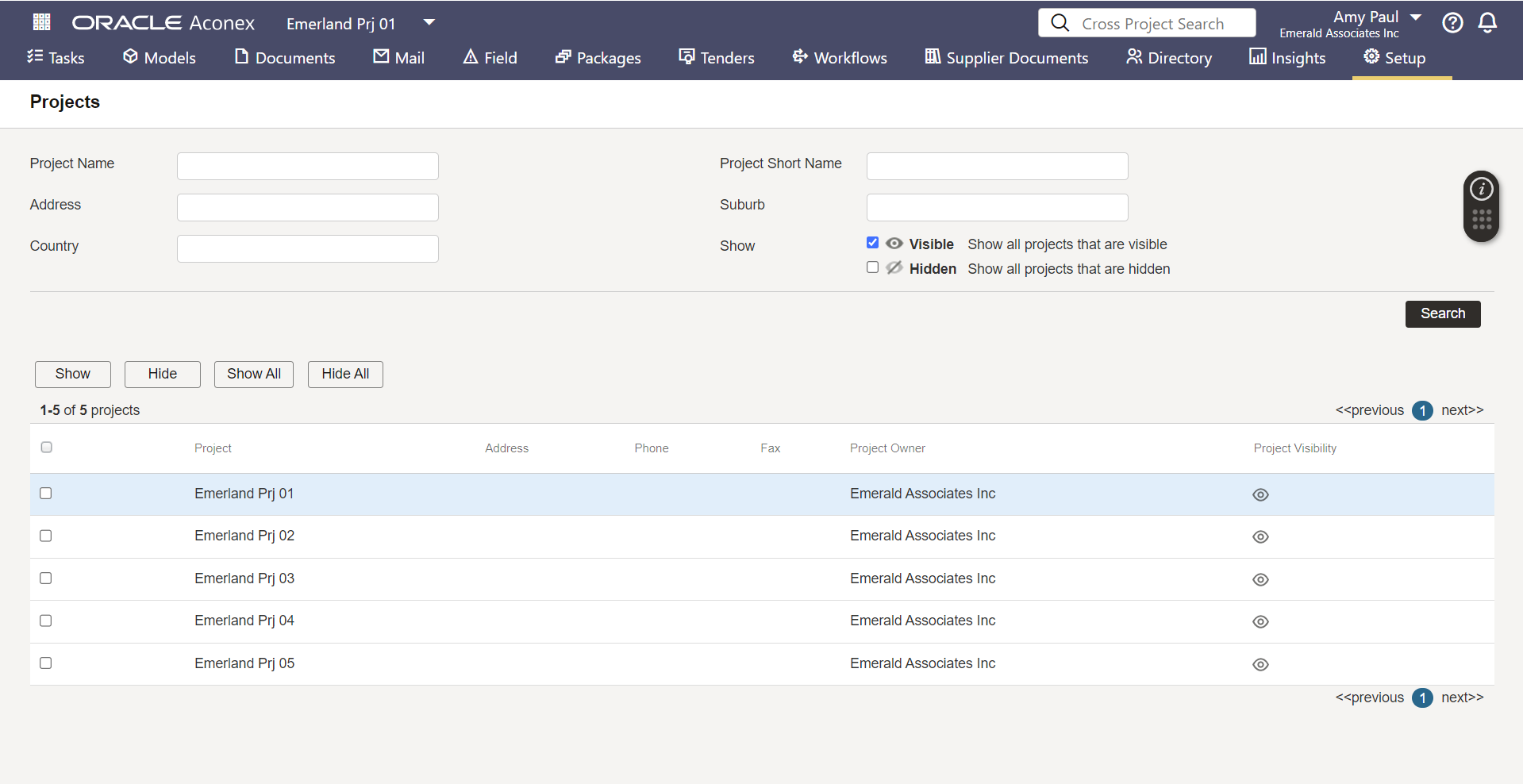Toggle visibility eye for Emerland Prj 03
The height and width of the screenshot is (784, 1523).
(x=1260, y=580)
